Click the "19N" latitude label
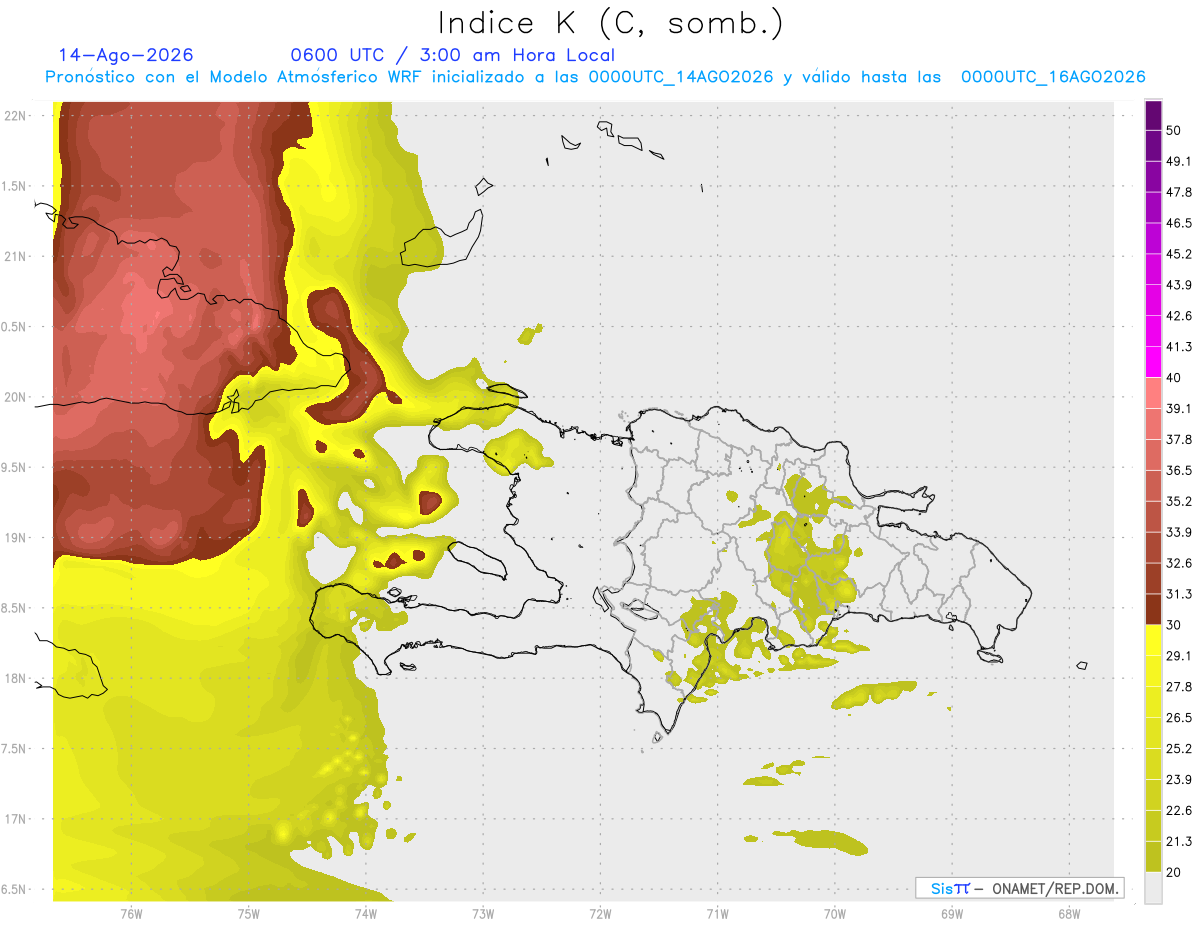 15,538
